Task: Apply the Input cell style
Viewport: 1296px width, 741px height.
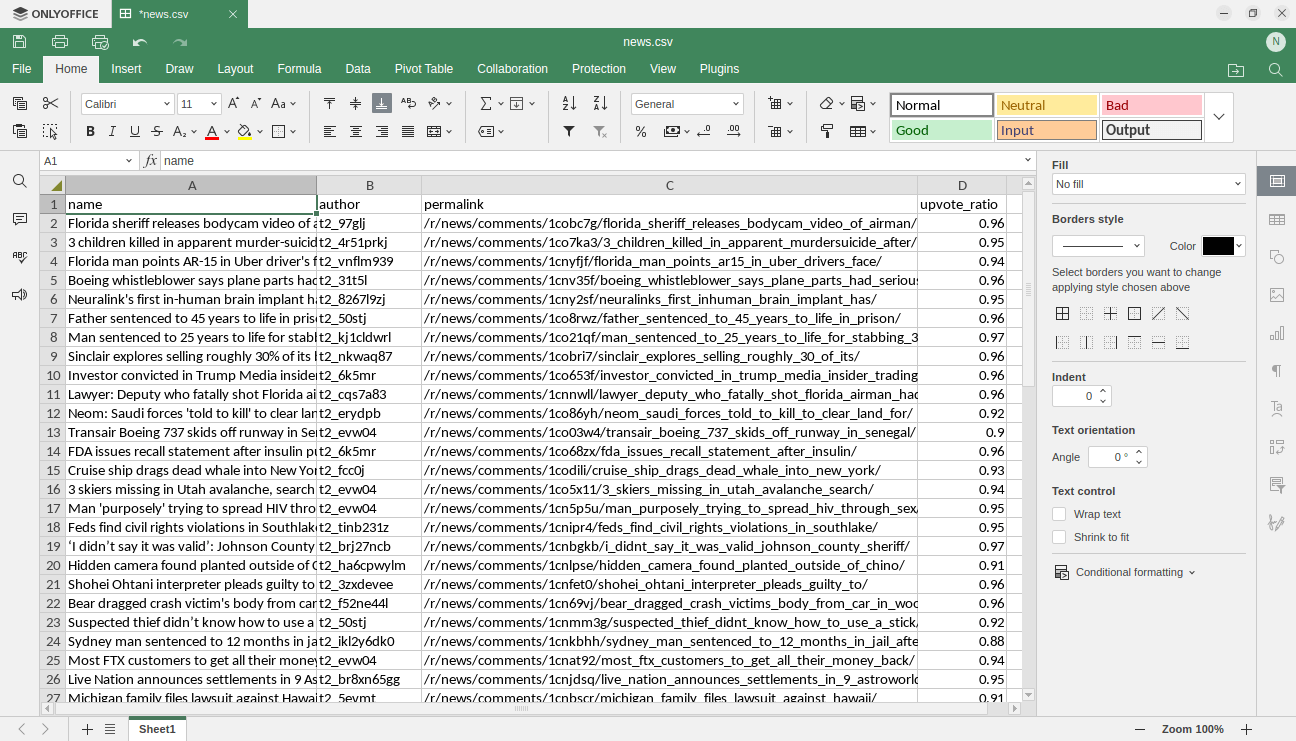Action: (1047, 130)
